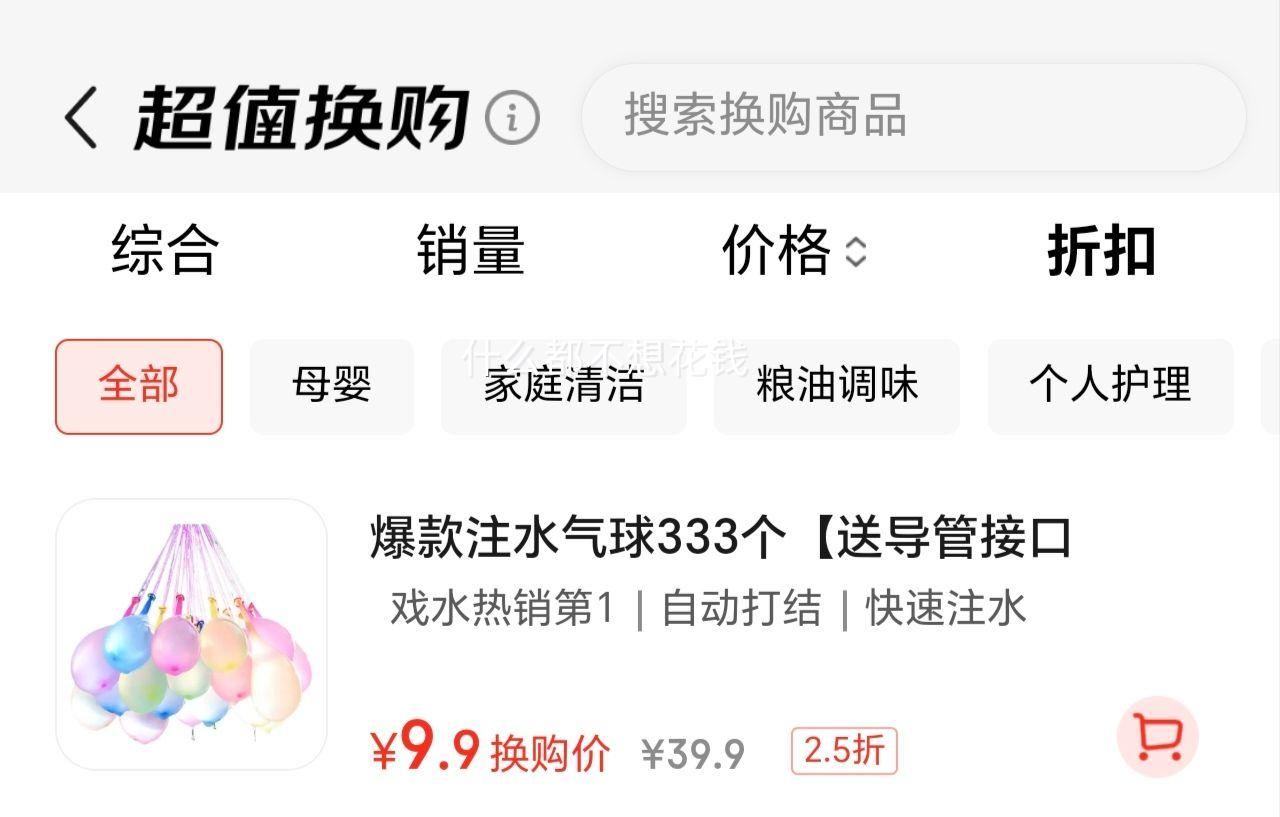Screen dimensions: 1280x817
Task: Choose the 全部 category chip
Action: pyautogui.click(x=139, y=386)
